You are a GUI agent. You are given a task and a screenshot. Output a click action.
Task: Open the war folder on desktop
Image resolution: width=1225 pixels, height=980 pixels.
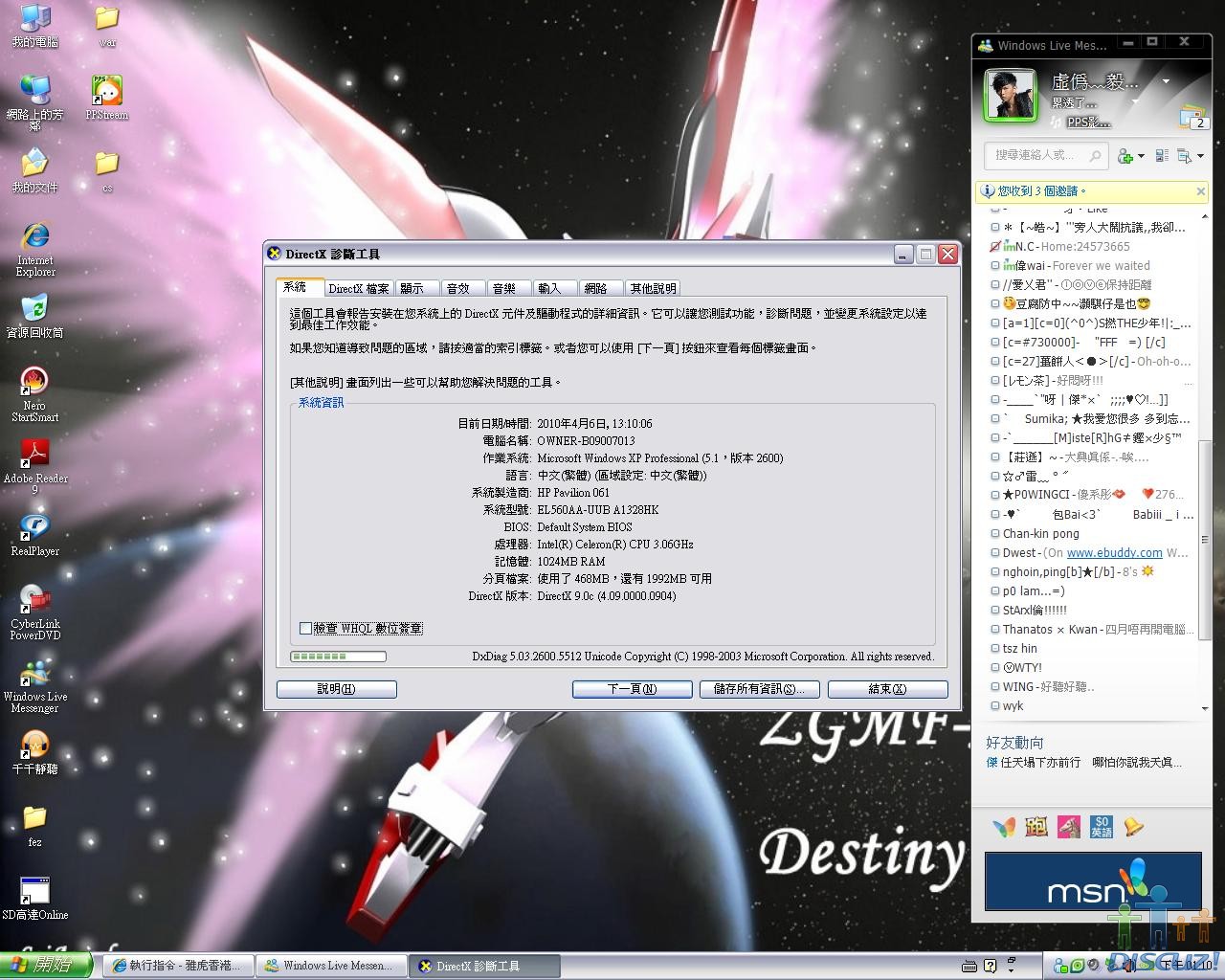tap(107, 26)
